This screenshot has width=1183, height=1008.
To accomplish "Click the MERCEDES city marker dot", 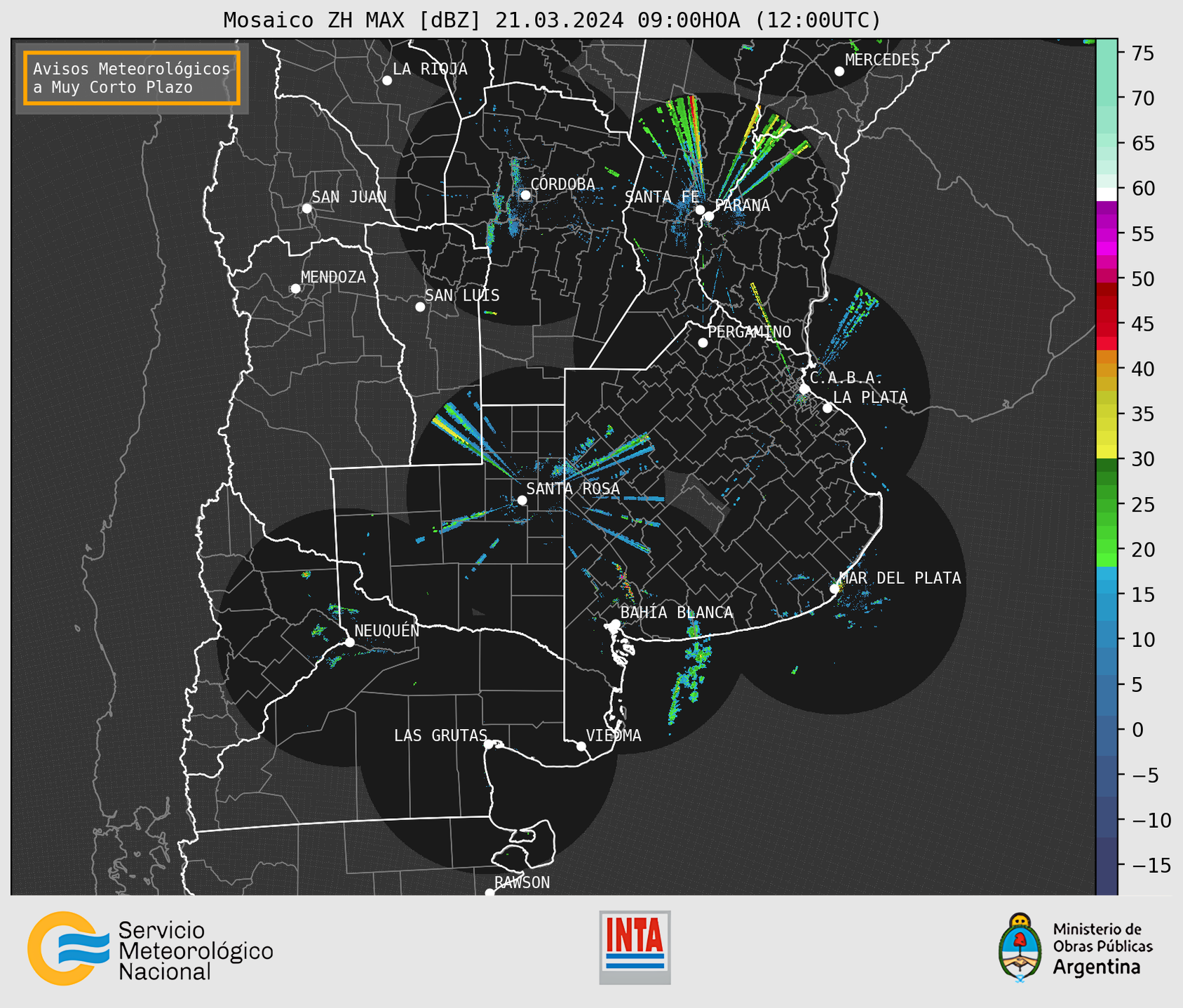I will pyautogui.click(x=839, y=71).
